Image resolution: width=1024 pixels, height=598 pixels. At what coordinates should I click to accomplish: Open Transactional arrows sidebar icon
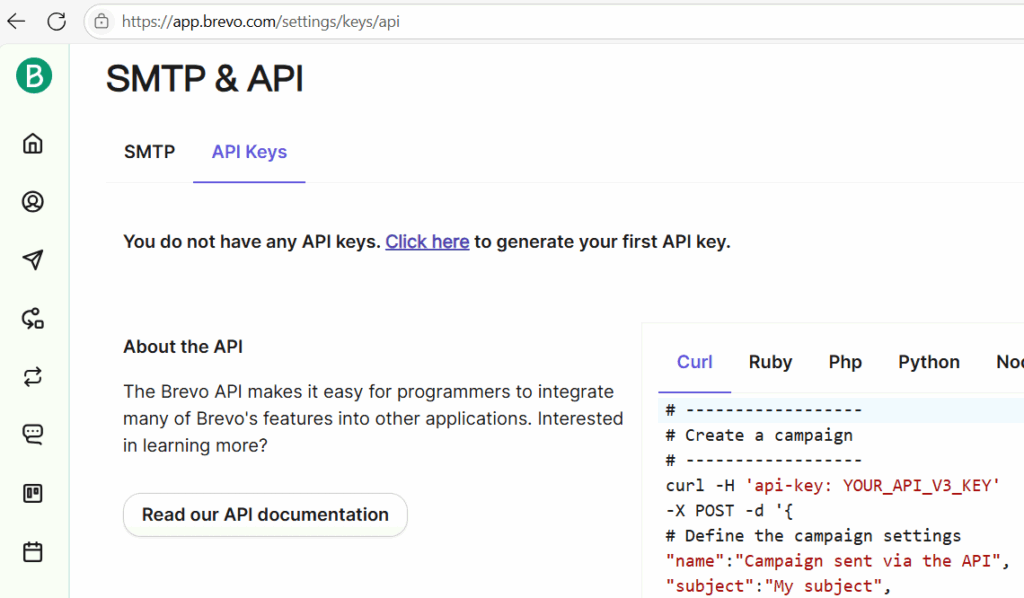[33, 377]
